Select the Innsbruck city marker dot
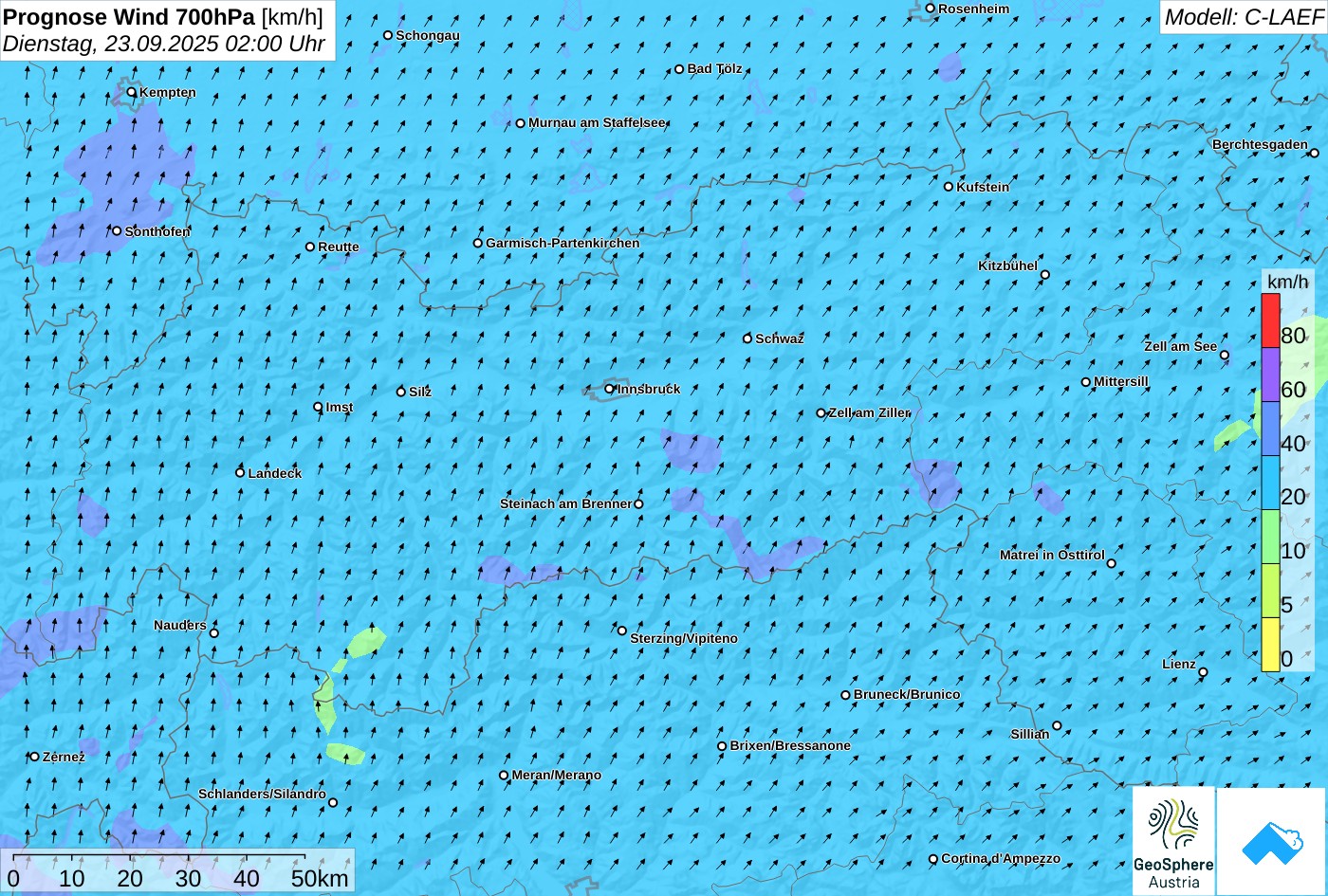Viewport: 1328px width, 896px height. (610, 389)
